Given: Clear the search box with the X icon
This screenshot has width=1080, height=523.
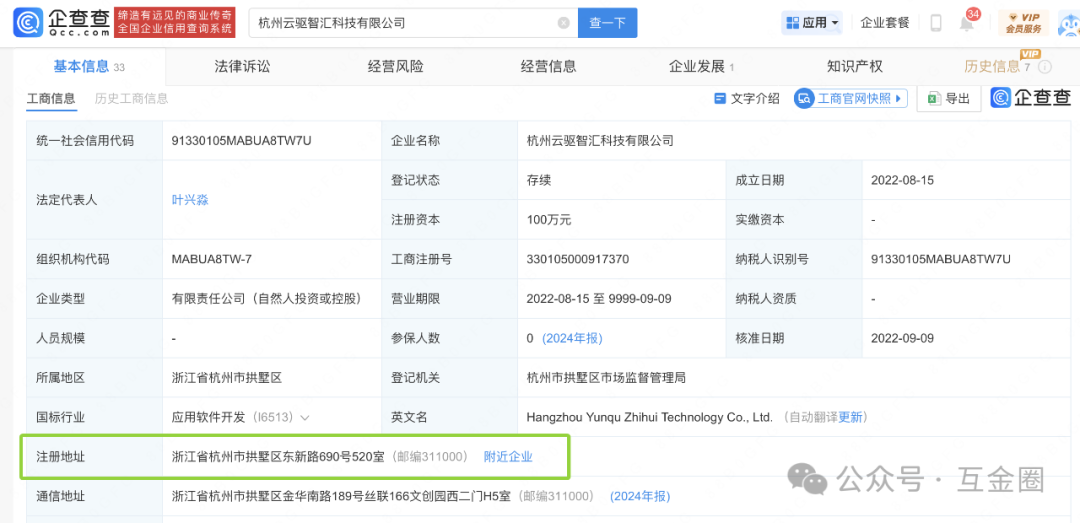Looking at the screenshot, I should click(x=564, y=23).
